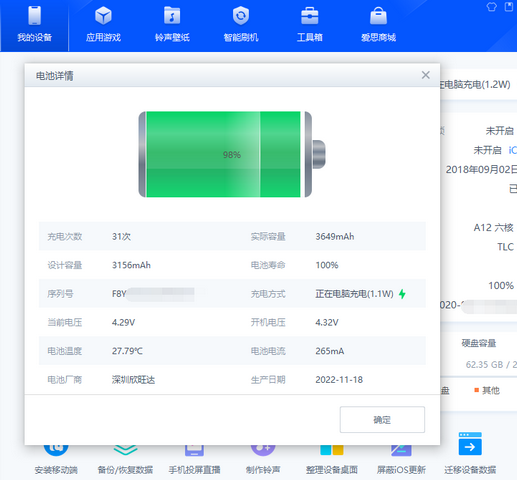This screenshot has width=517, height=480.
Task: Select the 深圳欣旺达 manufacturer value
Action: [133, 380]
